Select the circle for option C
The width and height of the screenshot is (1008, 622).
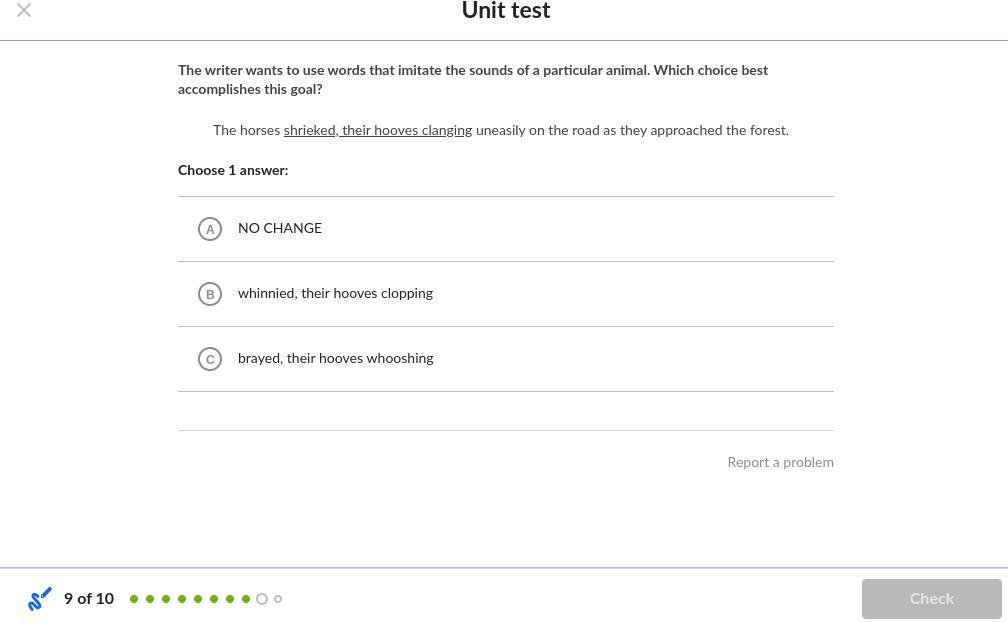point(210,359)
